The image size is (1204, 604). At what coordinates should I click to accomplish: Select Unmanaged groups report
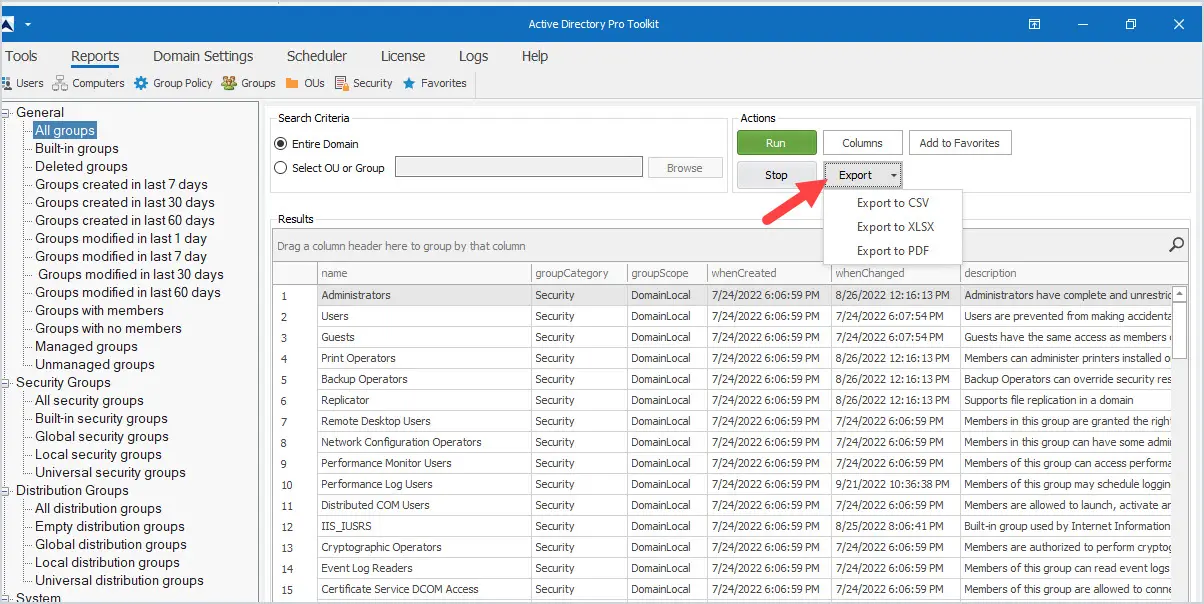coord(95,364)
